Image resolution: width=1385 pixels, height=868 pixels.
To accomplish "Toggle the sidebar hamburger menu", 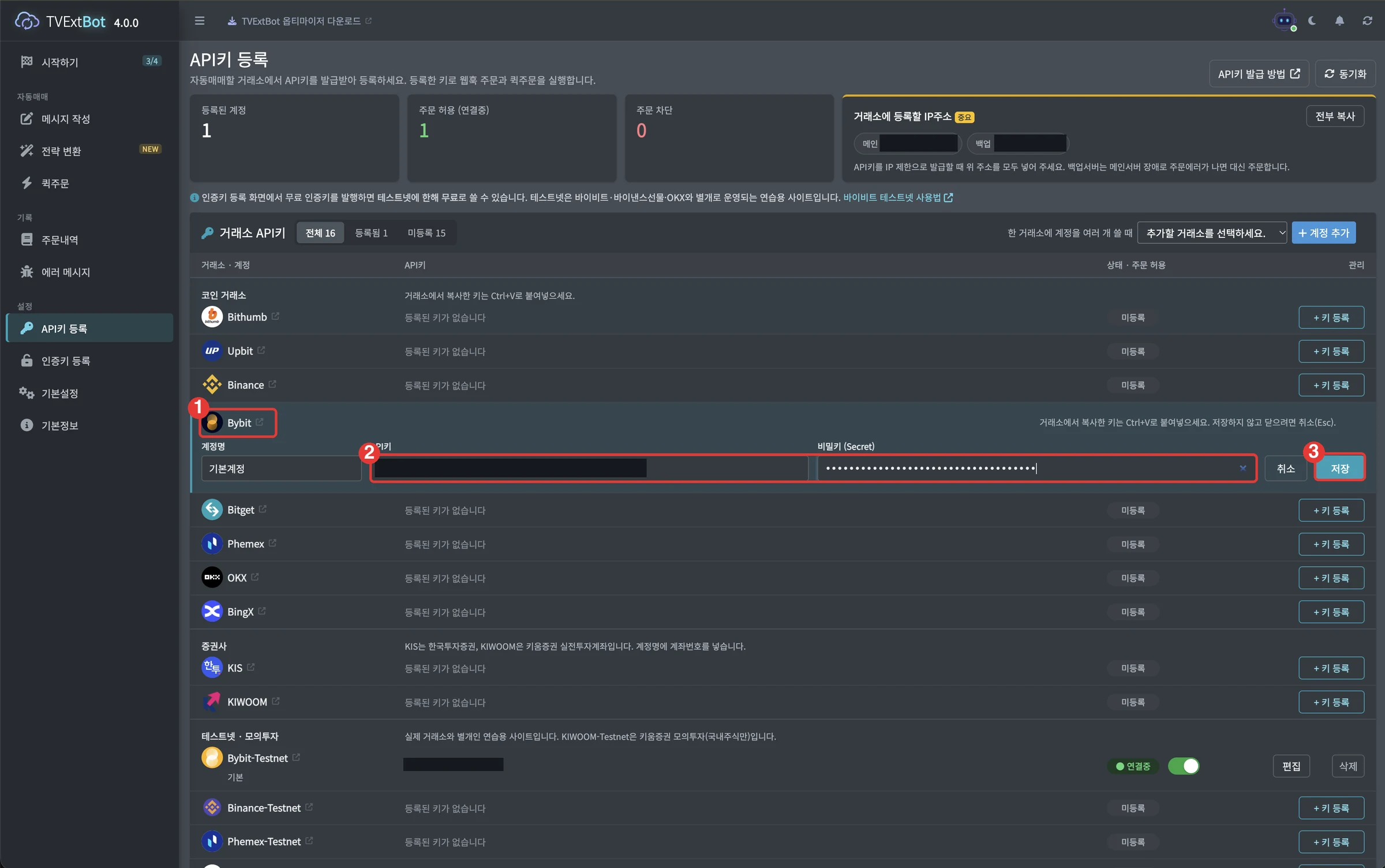I will [200, 21].
